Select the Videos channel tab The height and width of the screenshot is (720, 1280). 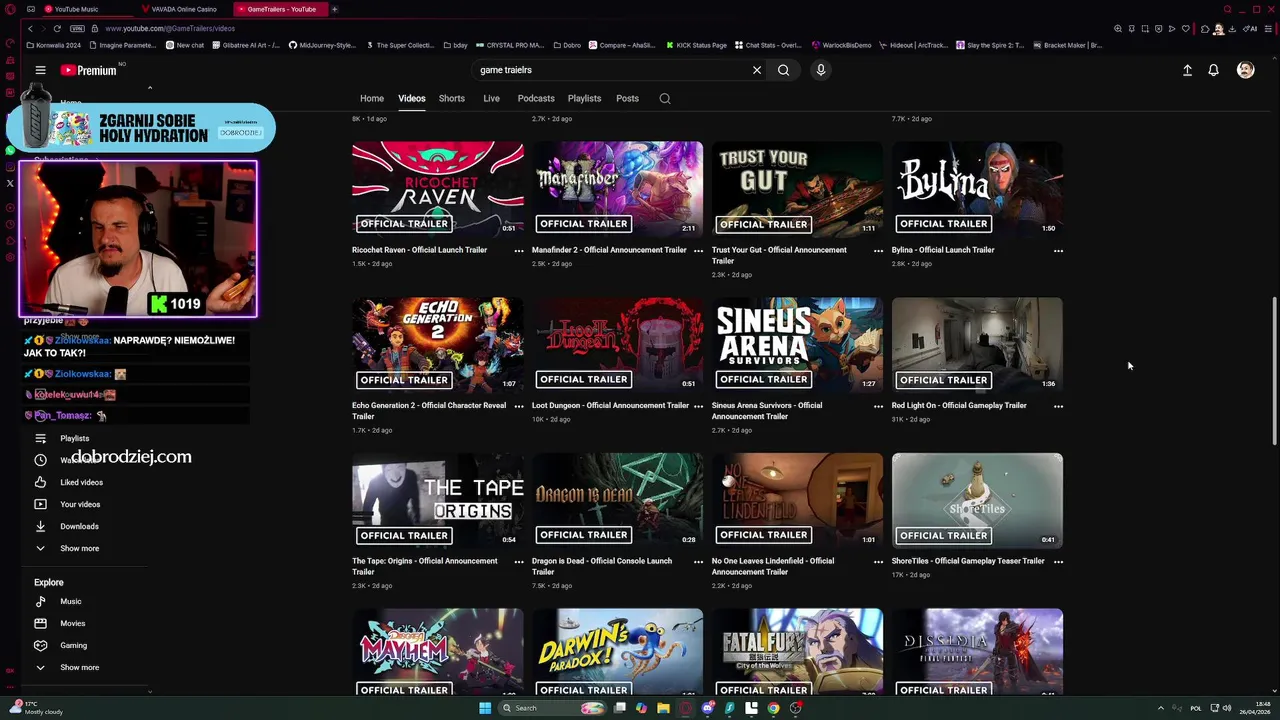(412, 98)
